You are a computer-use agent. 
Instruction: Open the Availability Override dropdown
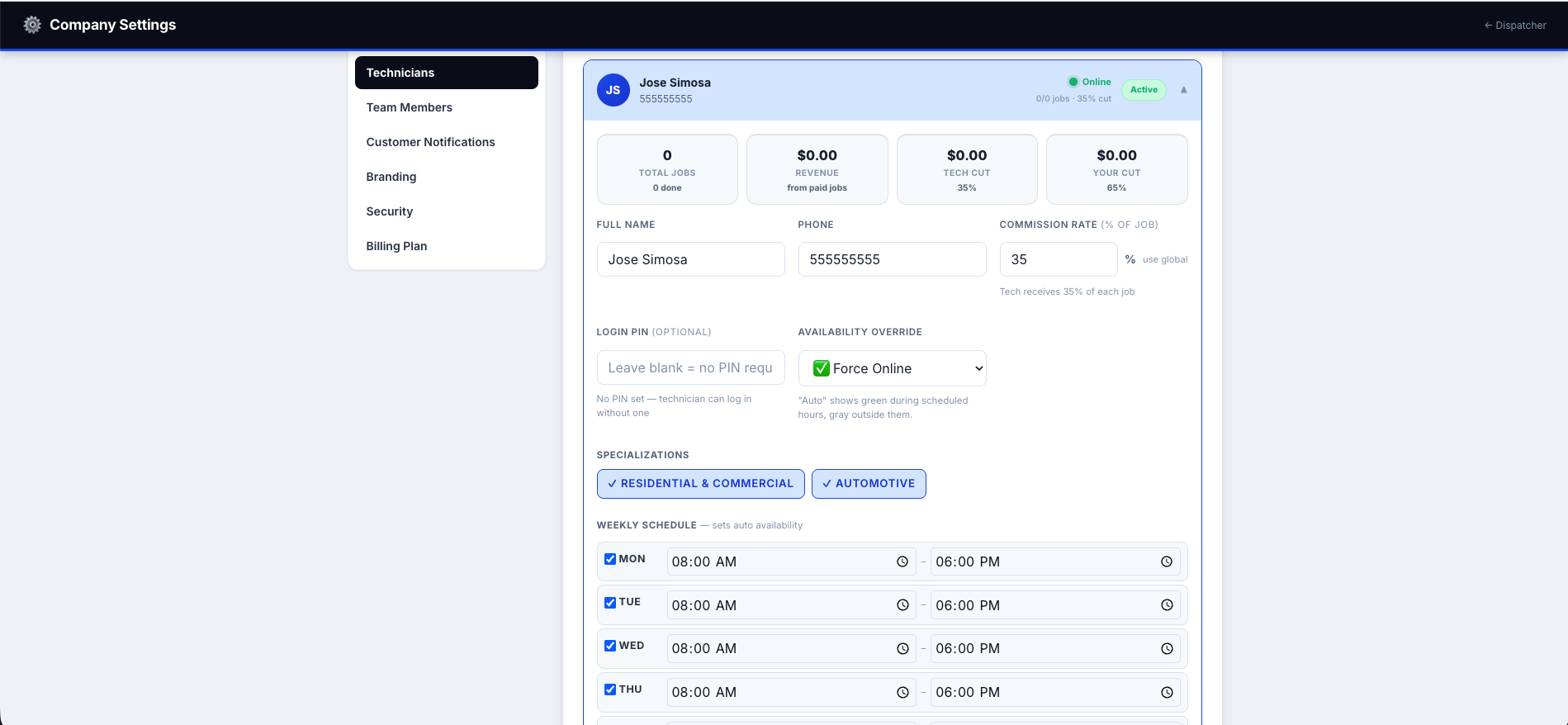pyautogui.click(x=892, y=368)
